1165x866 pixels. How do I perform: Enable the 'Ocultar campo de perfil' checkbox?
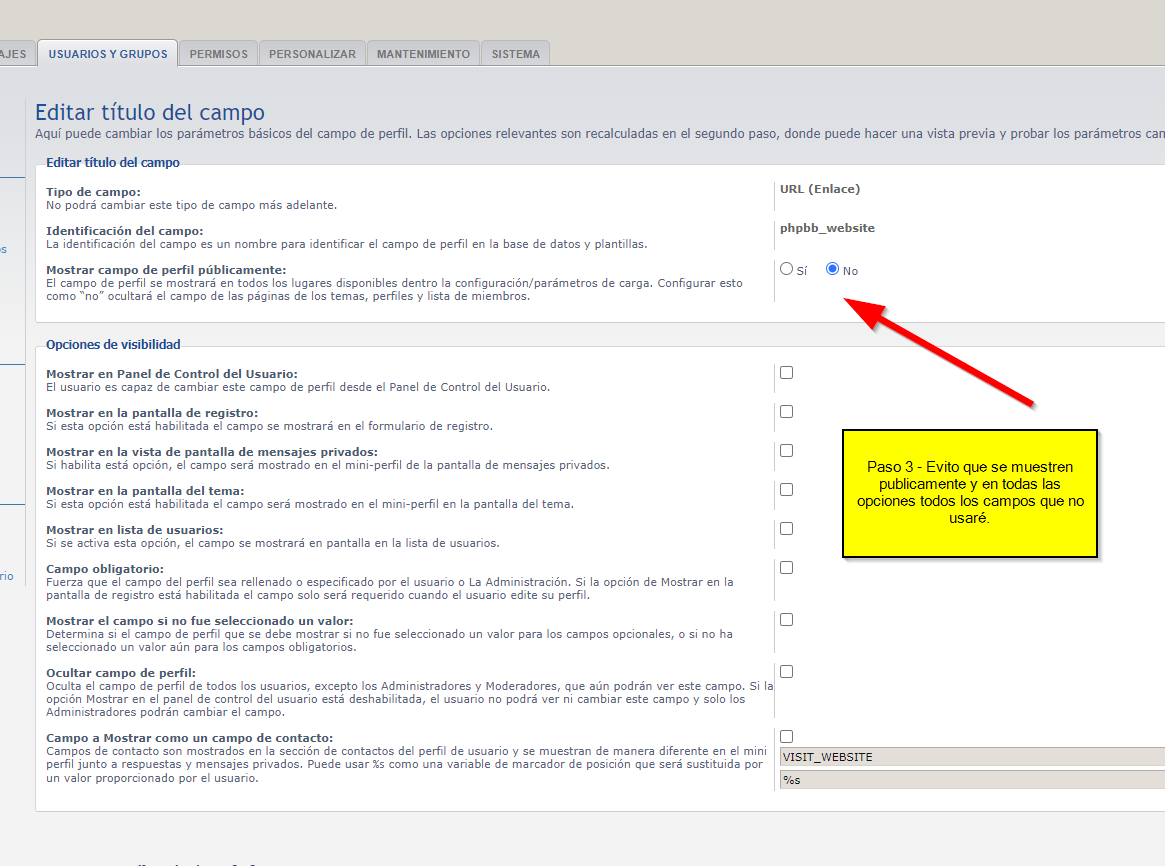(787, 672)
